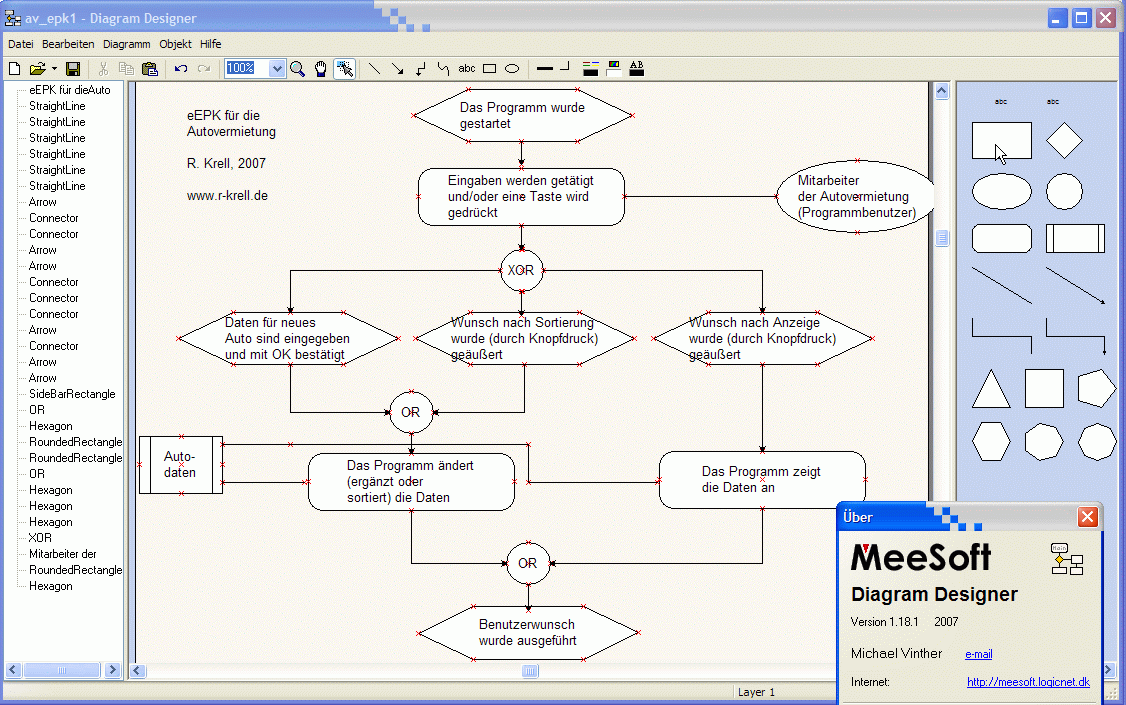The height and width of the screenshot is (705, 1126).
Task: Select SideBarRectangle in the object list
Action: [72, 394]
